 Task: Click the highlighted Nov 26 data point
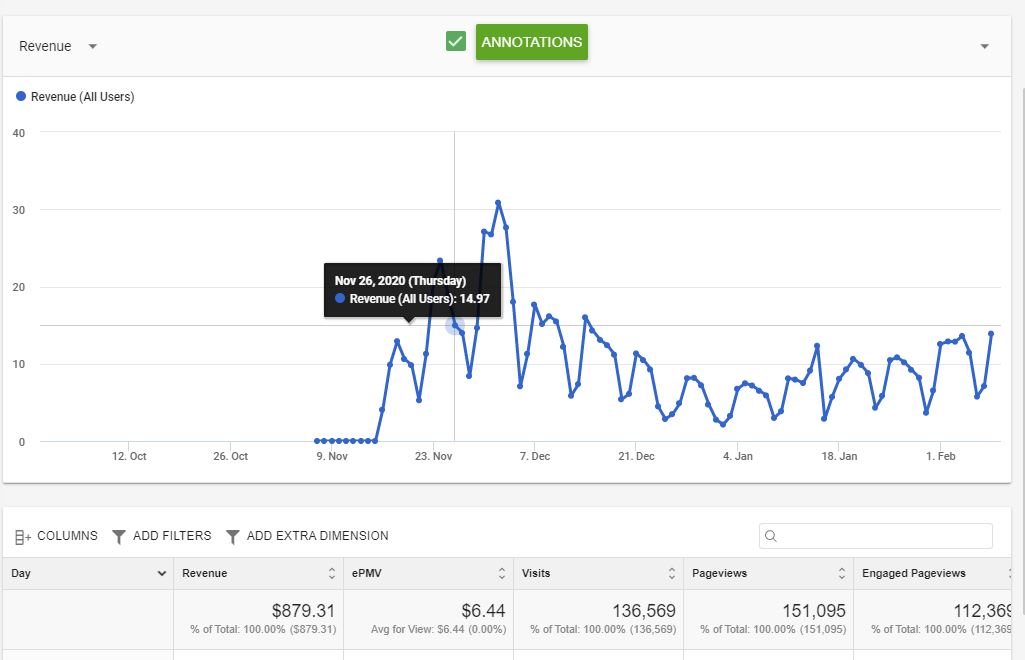coord(454,325)
